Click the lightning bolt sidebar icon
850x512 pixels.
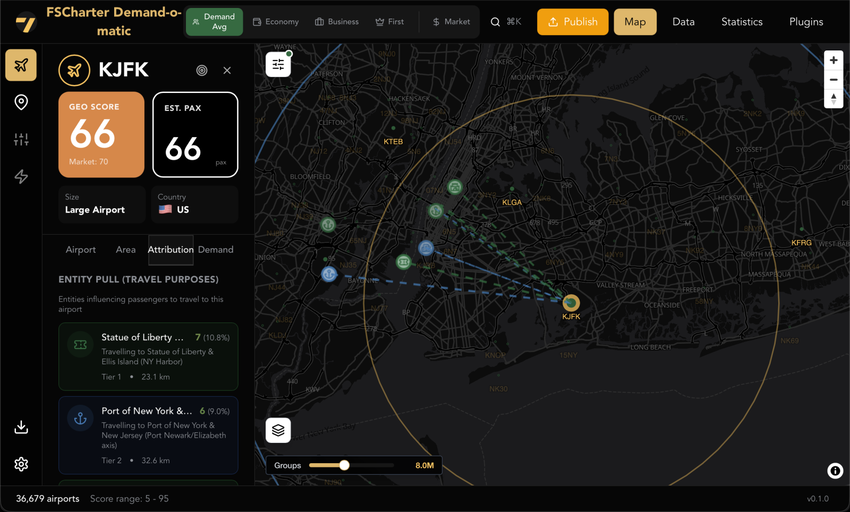point(21,177)
